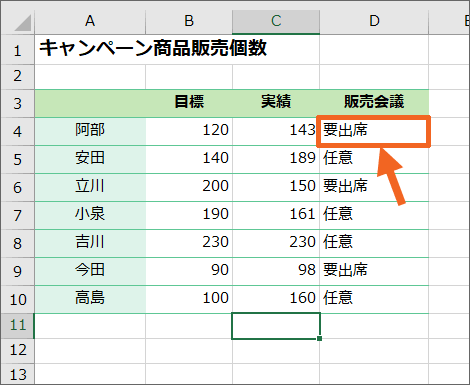Select 要出席 cell in 阿部 row
This screenshot has width=470, height=385.
coord(374,131)
